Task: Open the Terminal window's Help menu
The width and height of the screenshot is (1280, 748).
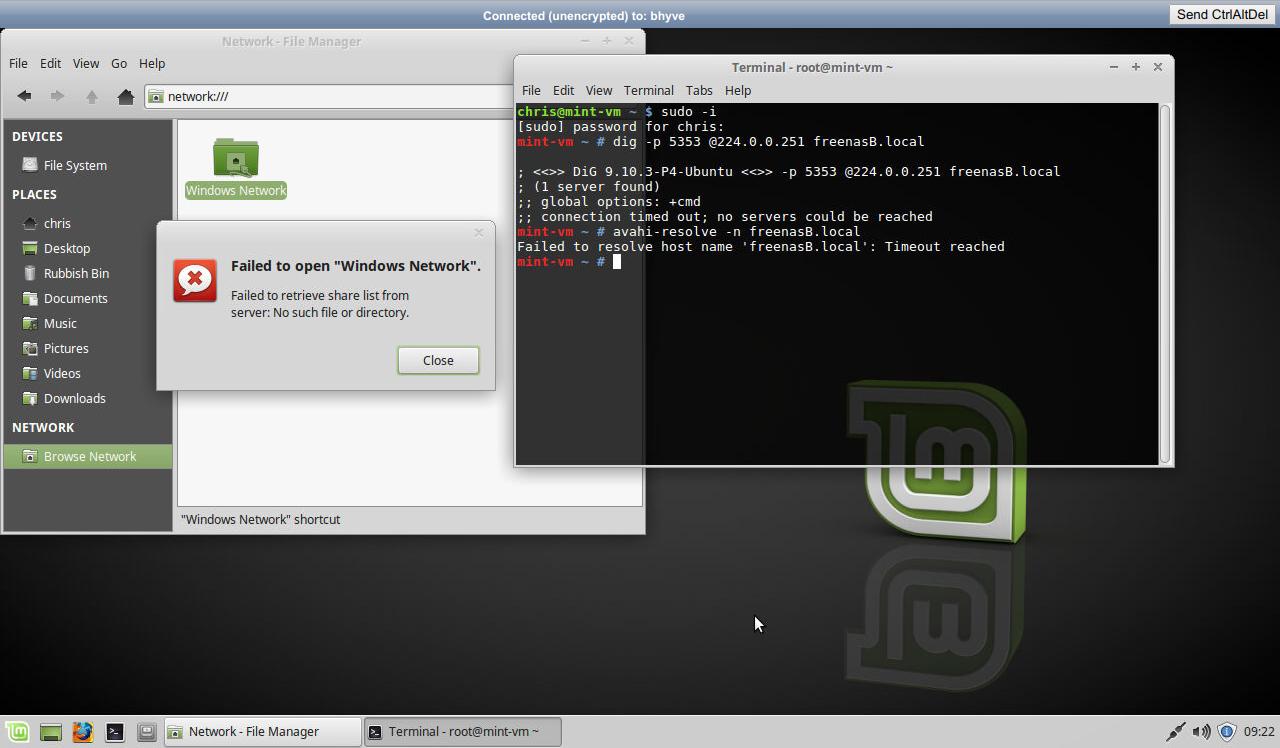Action: pyautogui.click(x=738, y=90)
